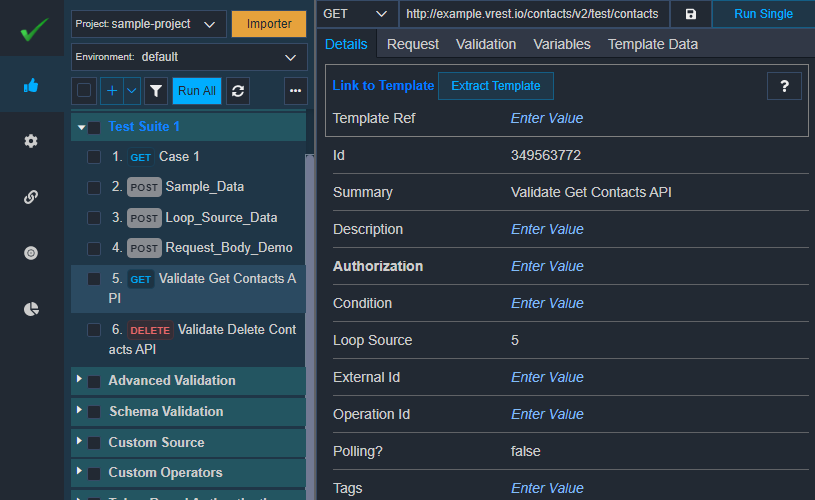Screen dimensions: 815x500
Task: Click the vREST green checkmark logo
Action: [x=34, y=29]
